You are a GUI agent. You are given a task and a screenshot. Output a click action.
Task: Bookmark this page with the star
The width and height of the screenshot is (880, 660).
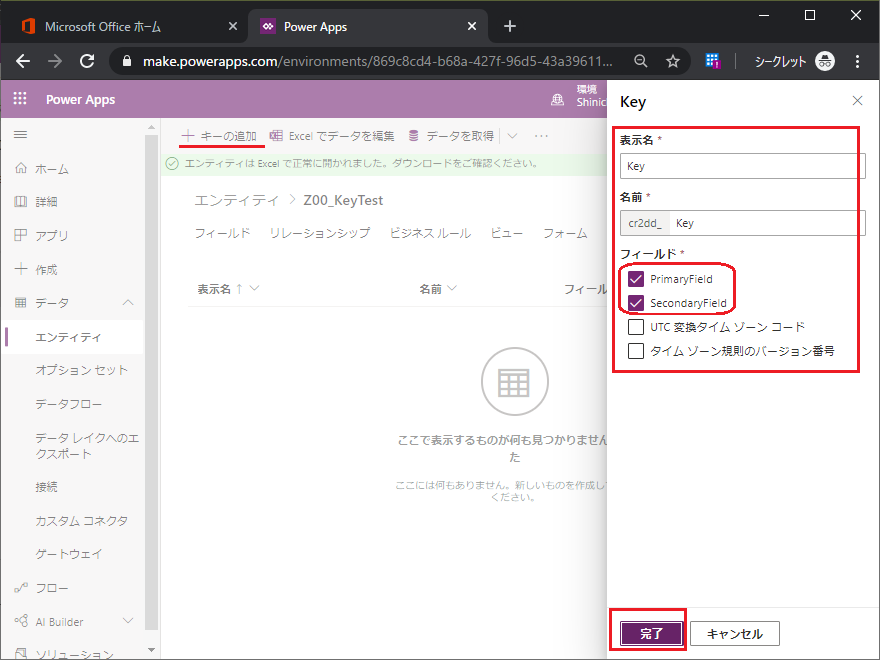[x=673, y=61]
